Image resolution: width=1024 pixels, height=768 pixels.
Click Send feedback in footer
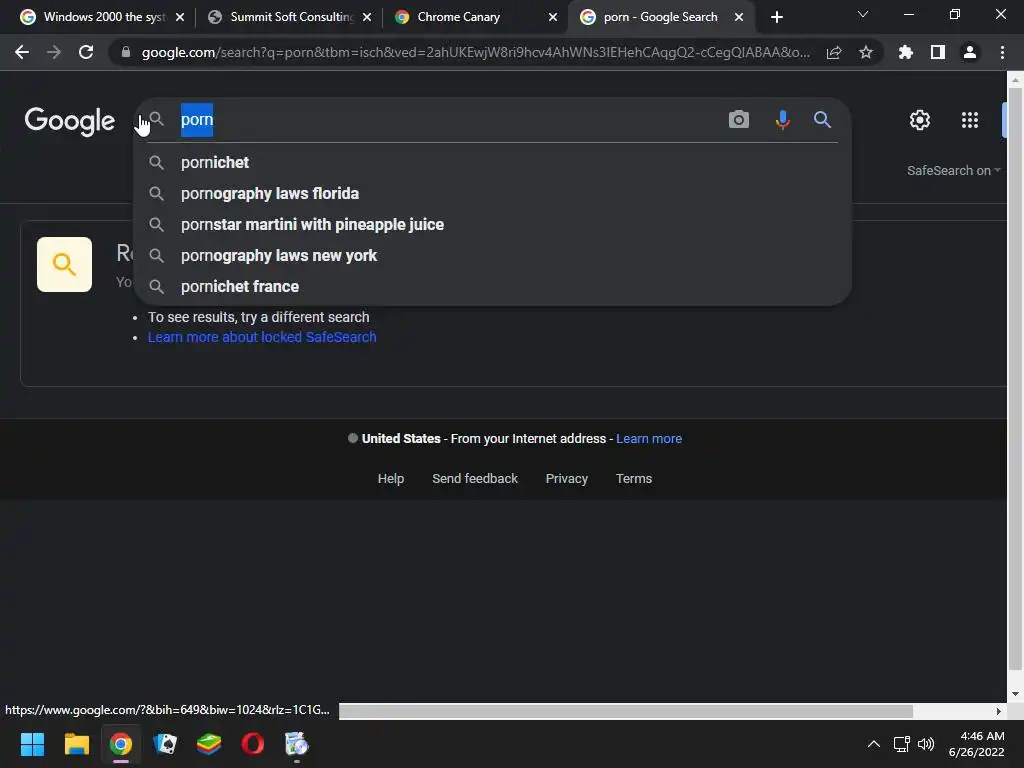(x=475, y=479)
